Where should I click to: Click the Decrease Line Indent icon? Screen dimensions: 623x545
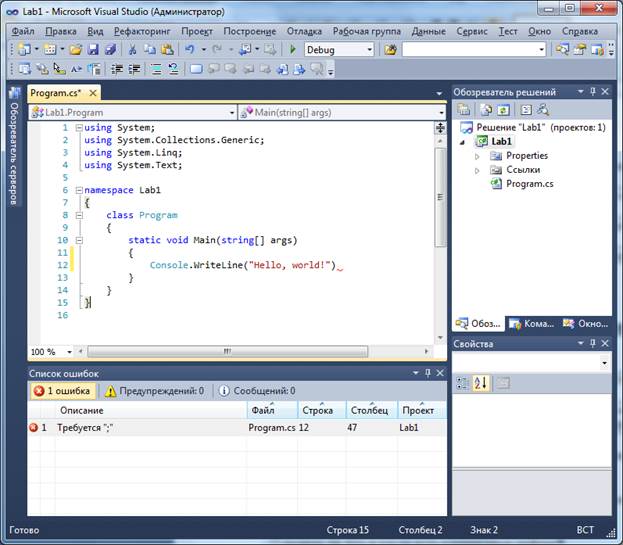pos(116,69)
